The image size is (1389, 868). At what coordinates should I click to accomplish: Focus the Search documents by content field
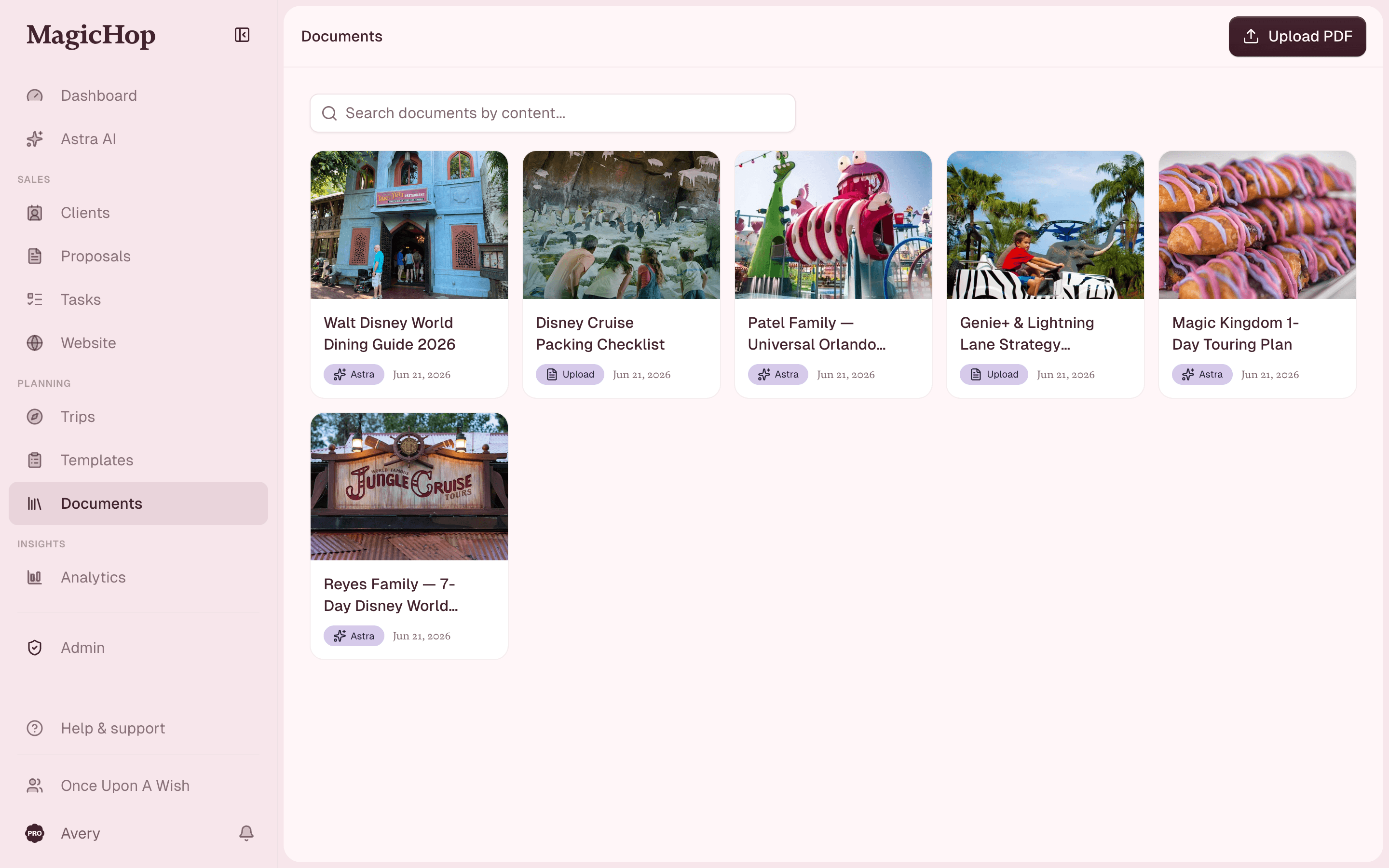coord(552,113)
